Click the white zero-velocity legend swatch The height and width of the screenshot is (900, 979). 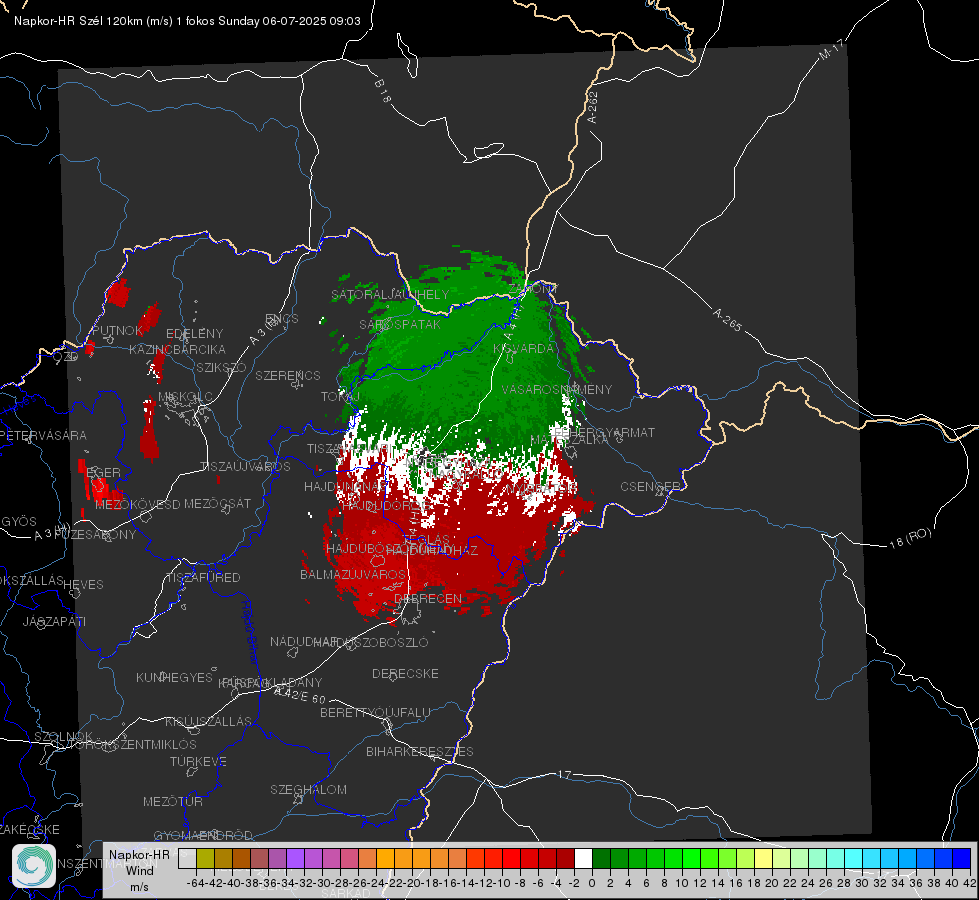pyautogui.click(x=583, y=859)
